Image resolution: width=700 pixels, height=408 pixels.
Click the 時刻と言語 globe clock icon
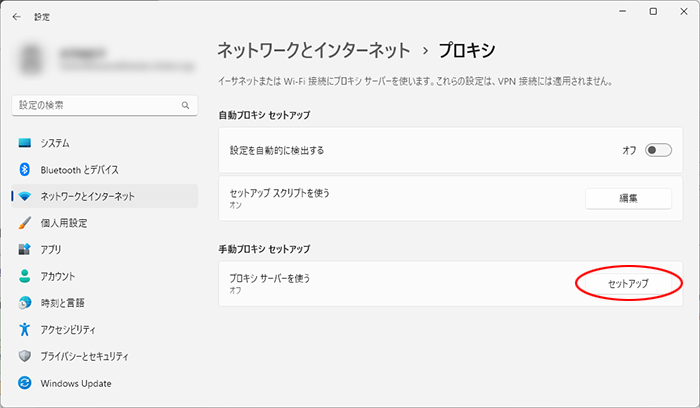click(25, 303)
